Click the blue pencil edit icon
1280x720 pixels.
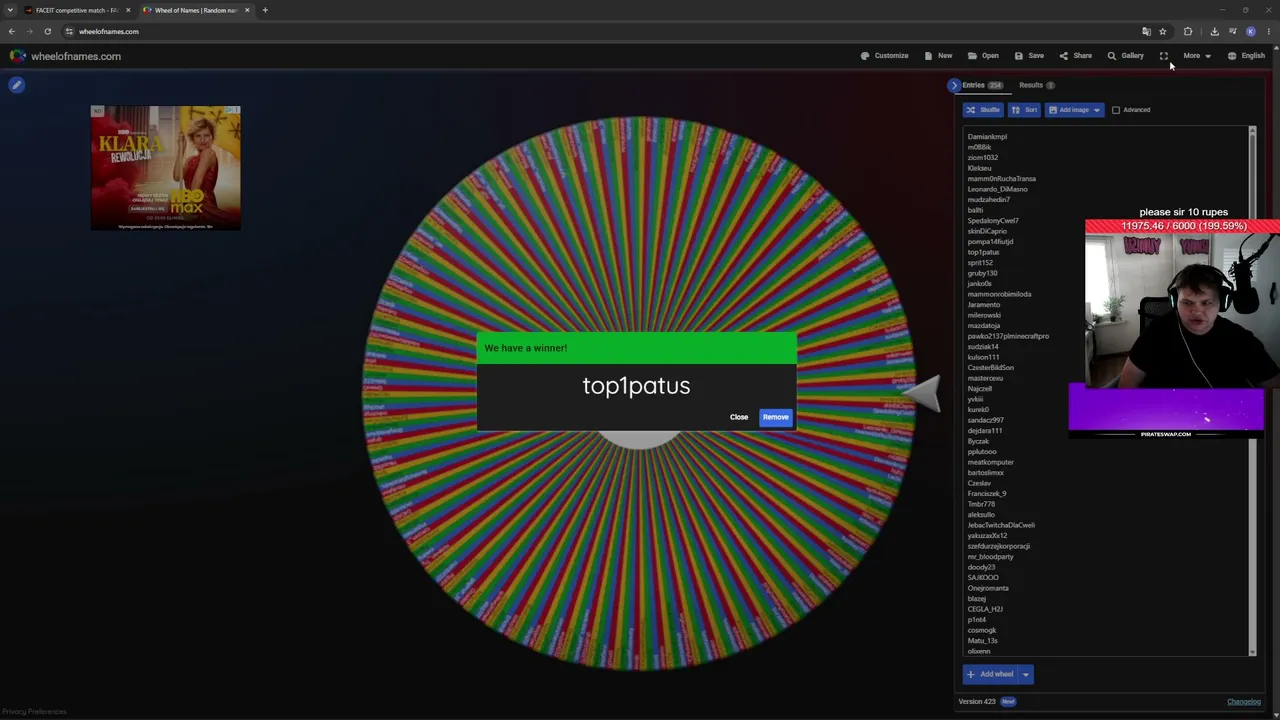click(16, 85)
